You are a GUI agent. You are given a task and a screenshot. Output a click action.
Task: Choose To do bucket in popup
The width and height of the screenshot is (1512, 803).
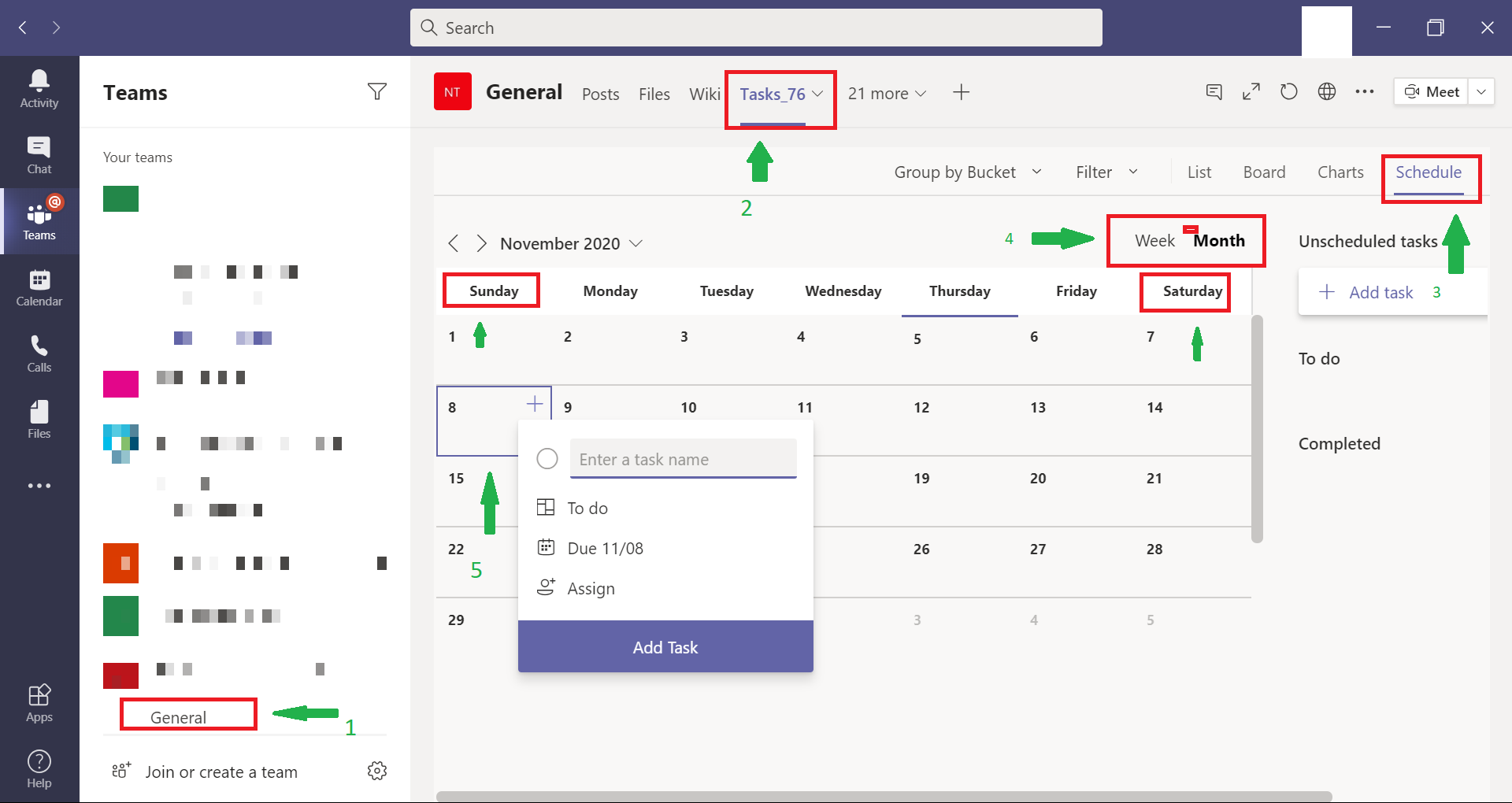coord(573,508)
